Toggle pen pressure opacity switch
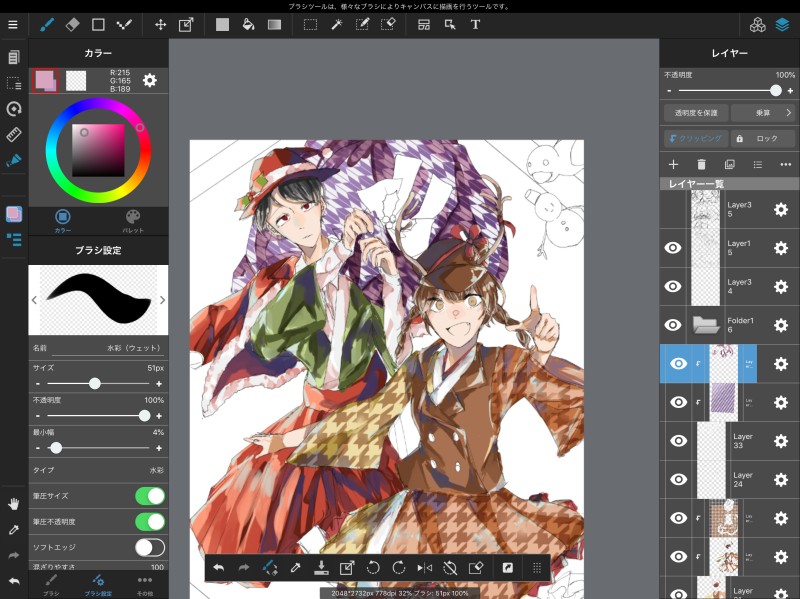The height and width of the screenshot is (599, 800). pos(150,521)
